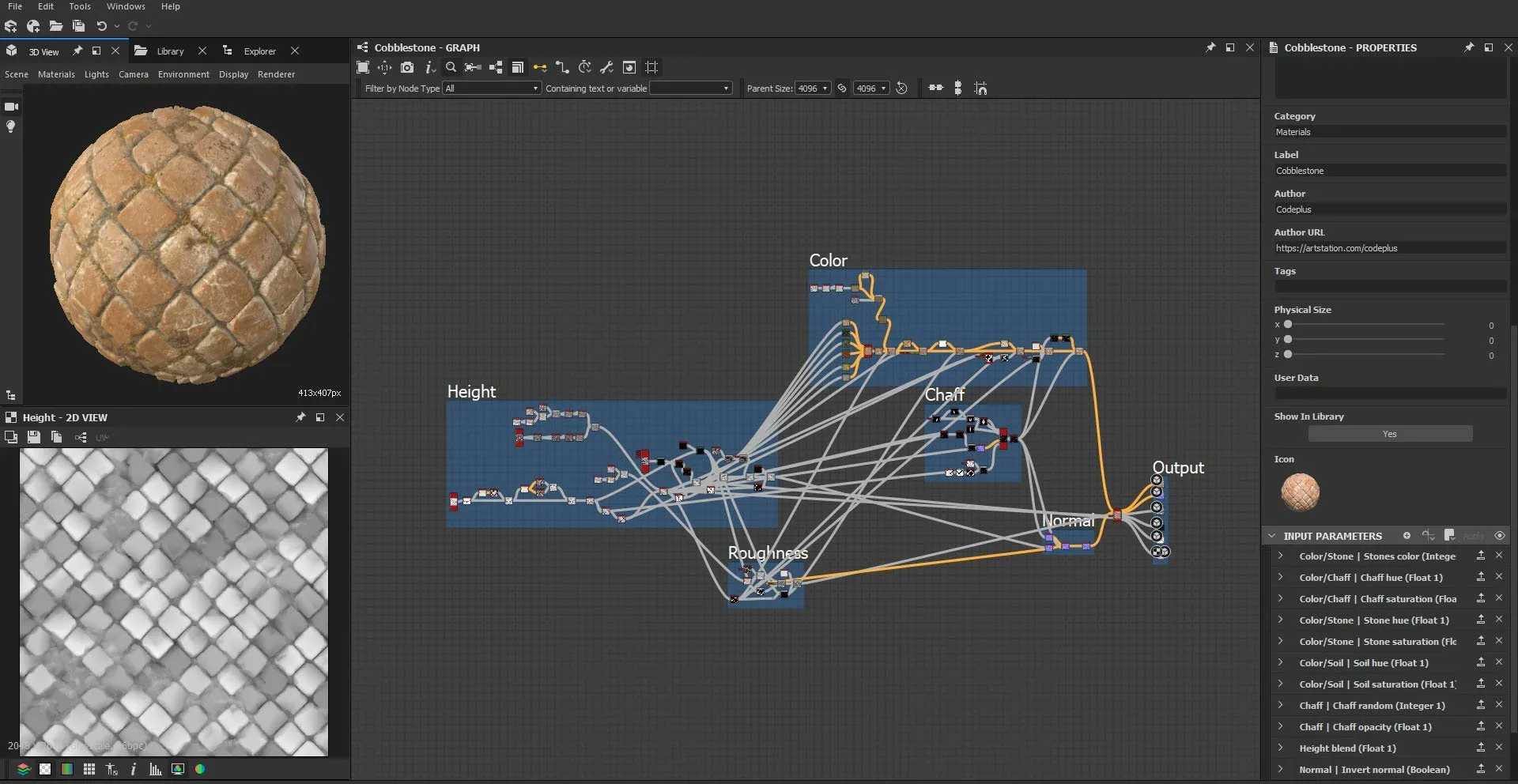
Task: Copy the 2D view image to clipboard
Action: point(56,437)
